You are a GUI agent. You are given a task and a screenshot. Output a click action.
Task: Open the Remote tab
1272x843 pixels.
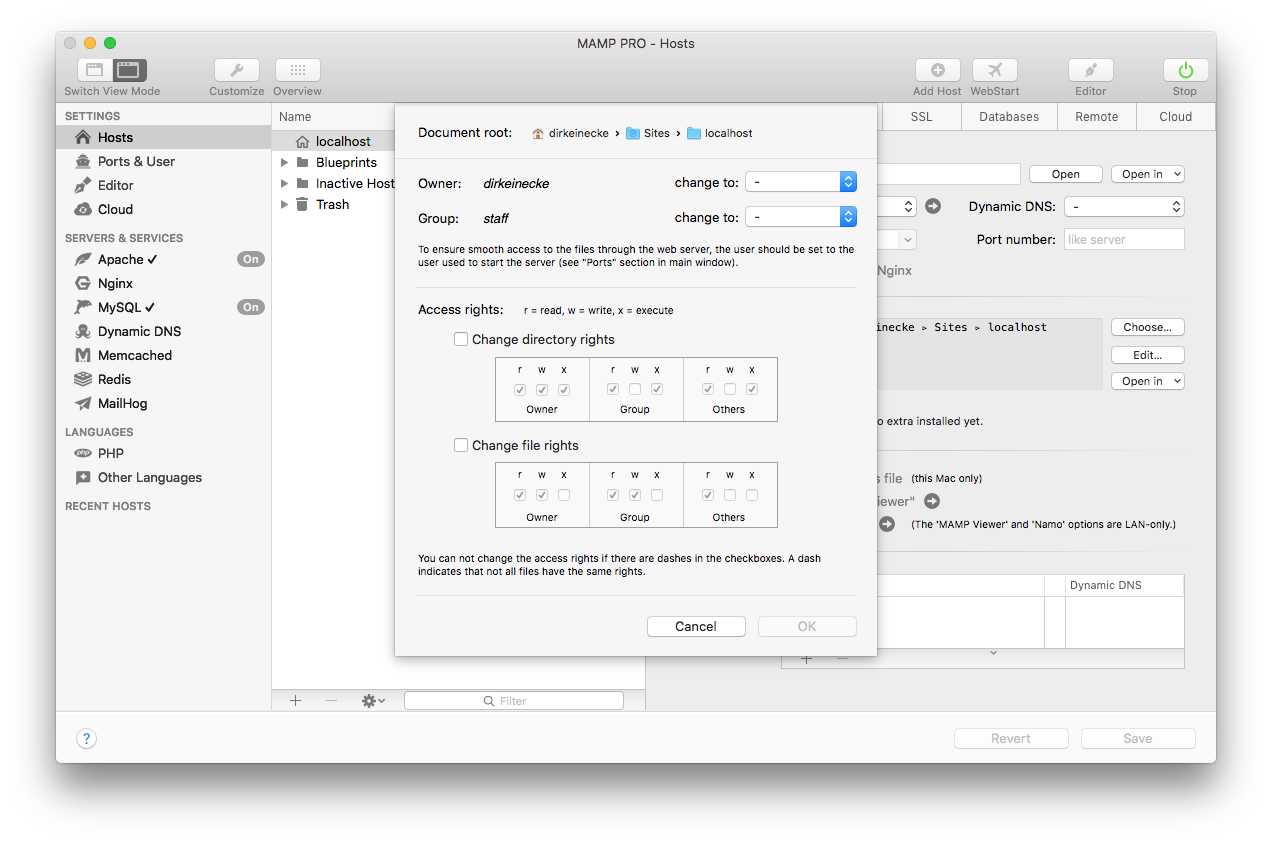1096,116
